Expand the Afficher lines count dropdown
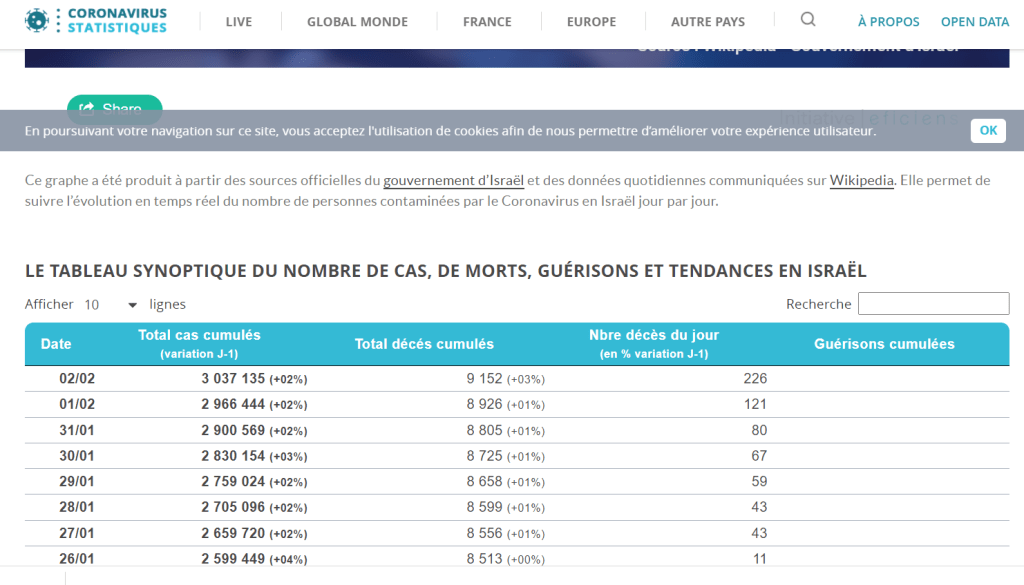Viewport: 1024px width, 585px height. [110, 305]
